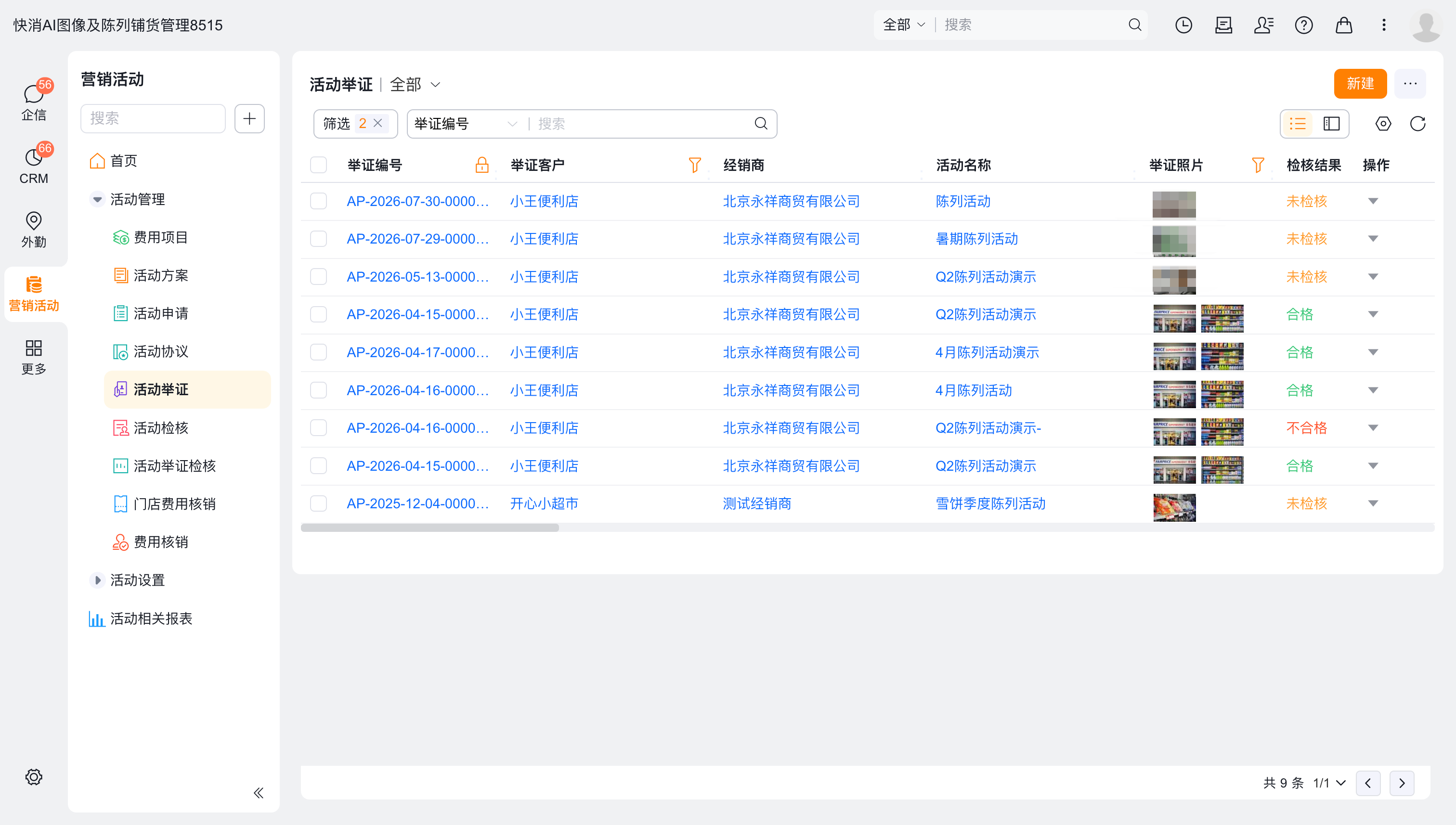Click the contacts person icon in top bar
The height and width of the screenshot is (825, 1456).
[x=1263, y=25]
